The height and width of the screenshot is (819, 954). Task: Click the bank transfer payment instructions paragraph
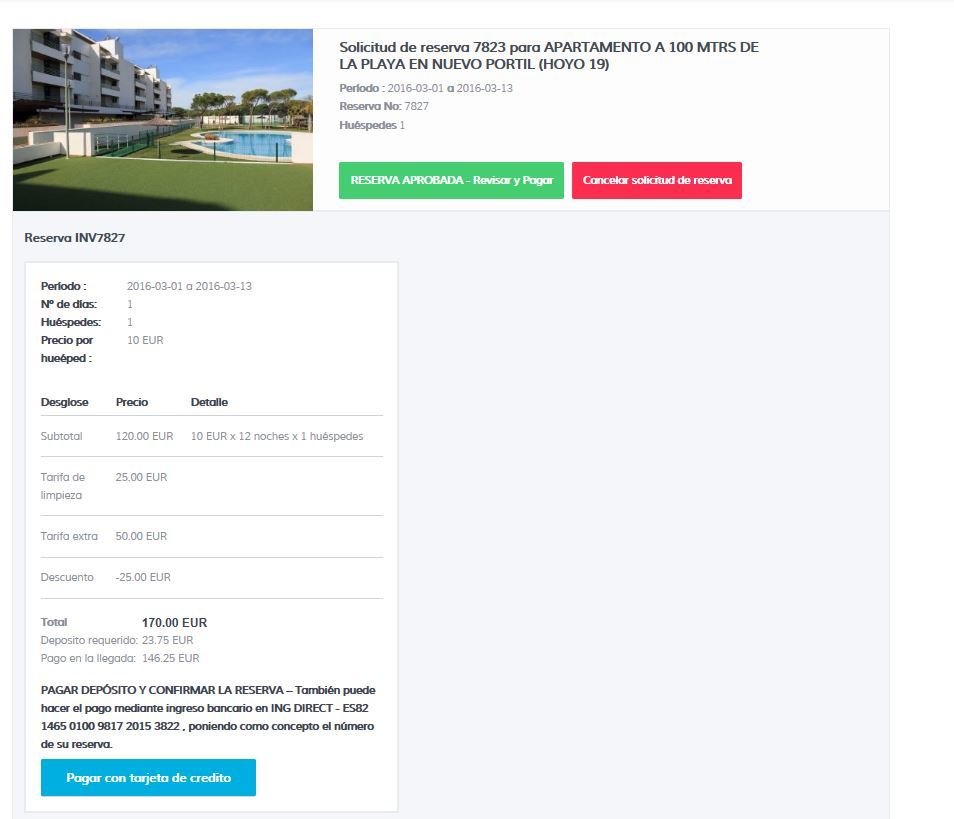pyautogui.click(x=207, y=717)
